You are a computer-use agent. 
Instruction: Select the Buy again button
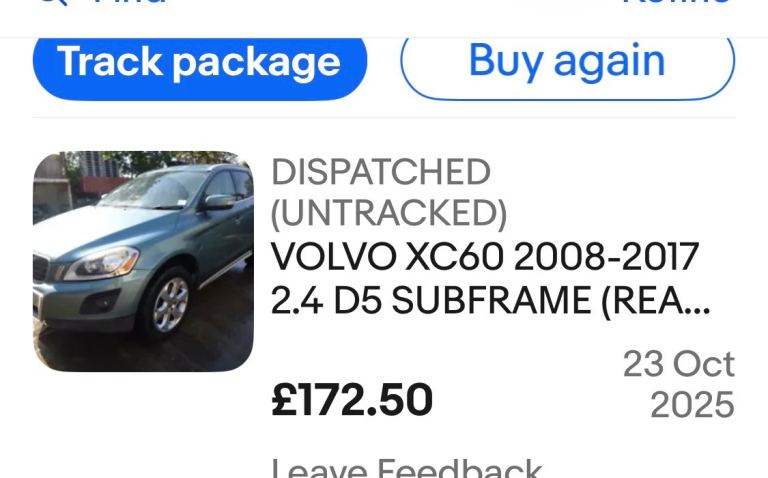click(x=568, y=63)
